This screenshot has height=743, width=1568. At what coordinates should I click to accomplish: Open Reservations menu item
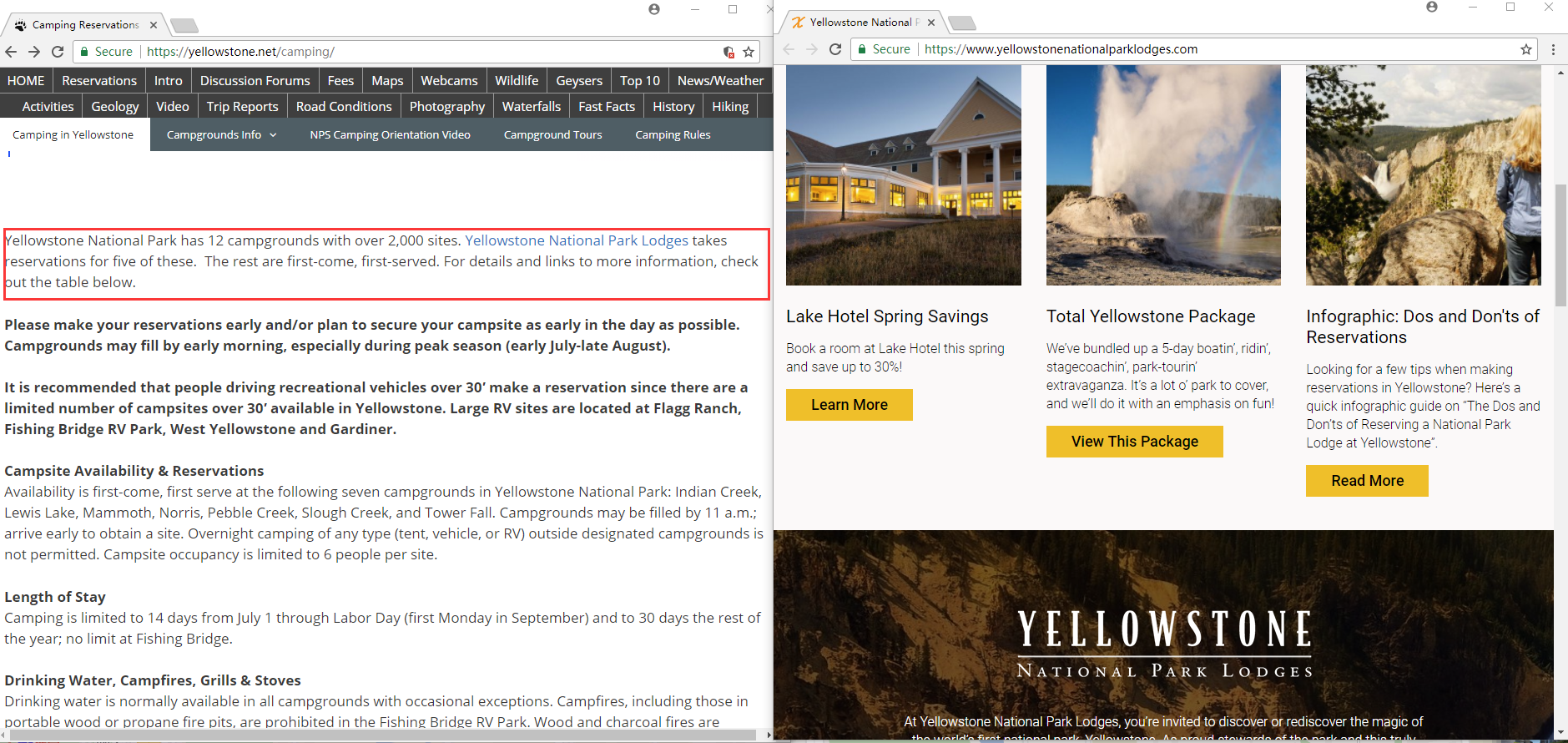pos(99,81)
